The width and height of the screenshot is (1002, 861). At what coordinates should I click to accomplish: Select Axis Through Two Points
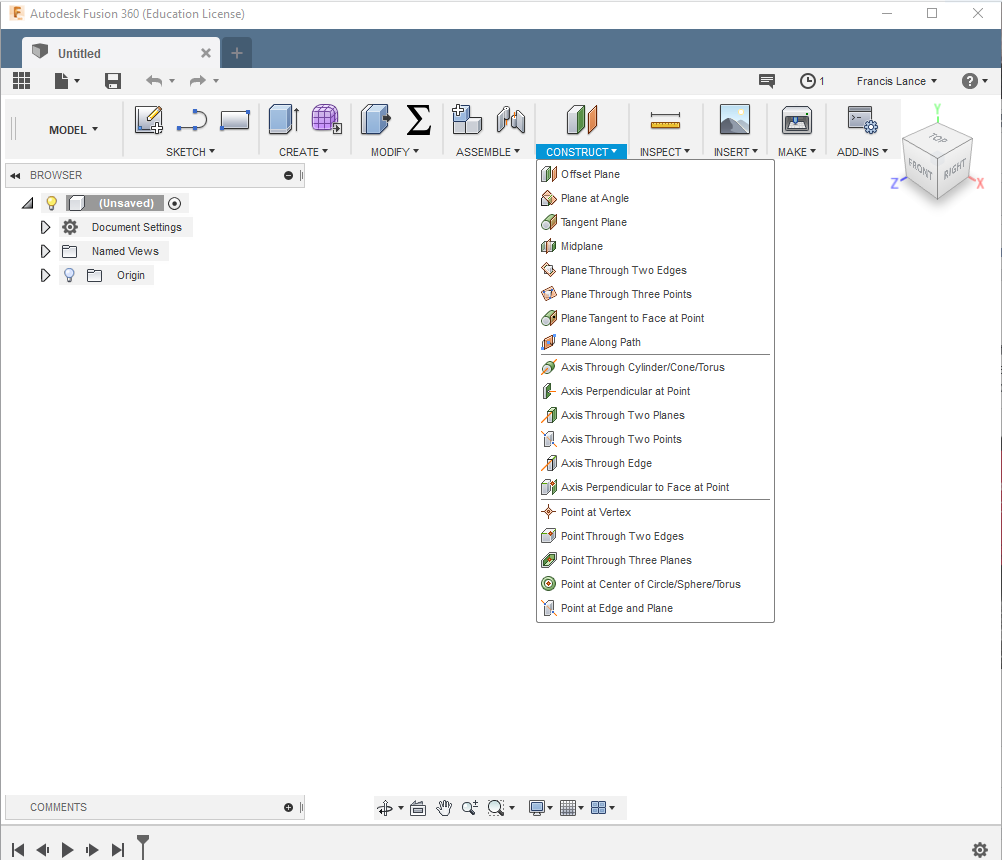pos(655,439)
